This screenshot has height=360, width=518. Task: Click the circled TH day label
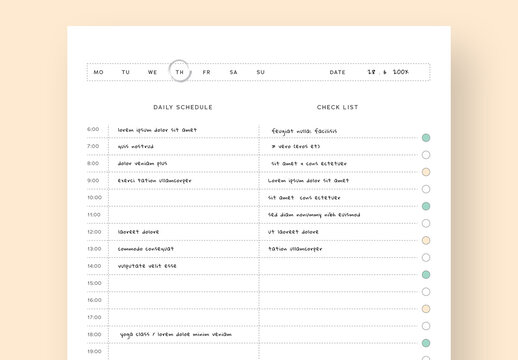(x=180, y=72)
